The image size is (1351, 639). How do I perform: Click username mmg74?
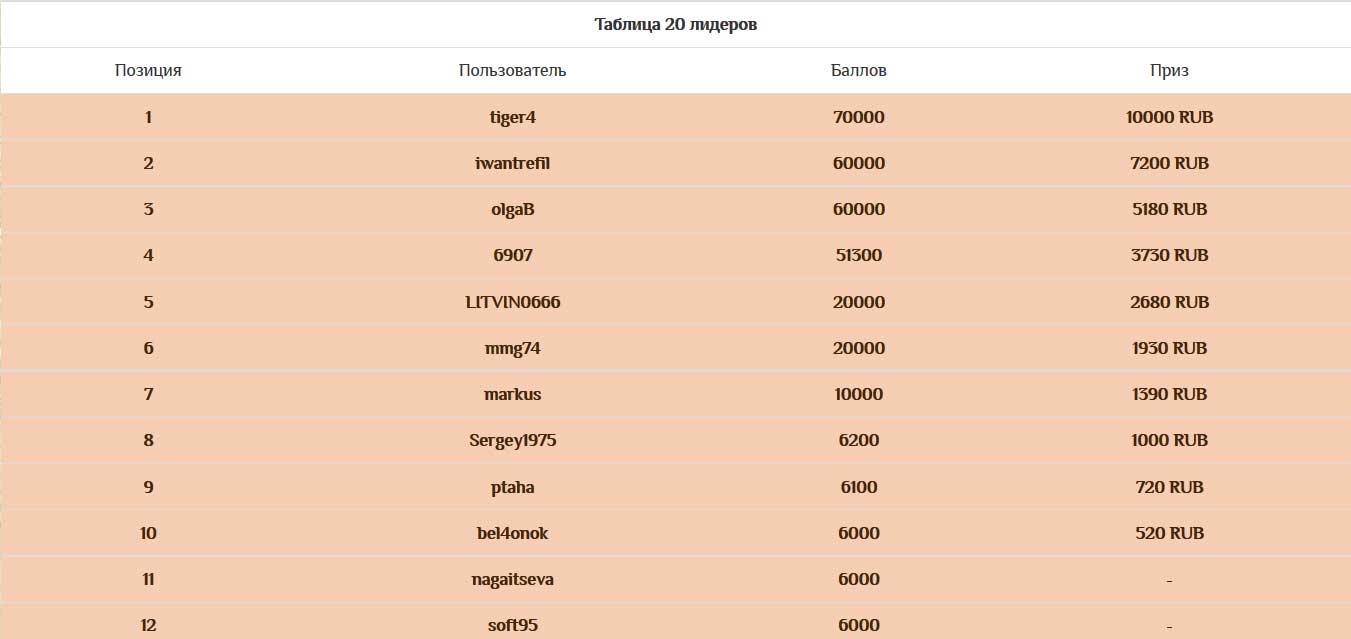pyautogui.click(x=513, y=348)
